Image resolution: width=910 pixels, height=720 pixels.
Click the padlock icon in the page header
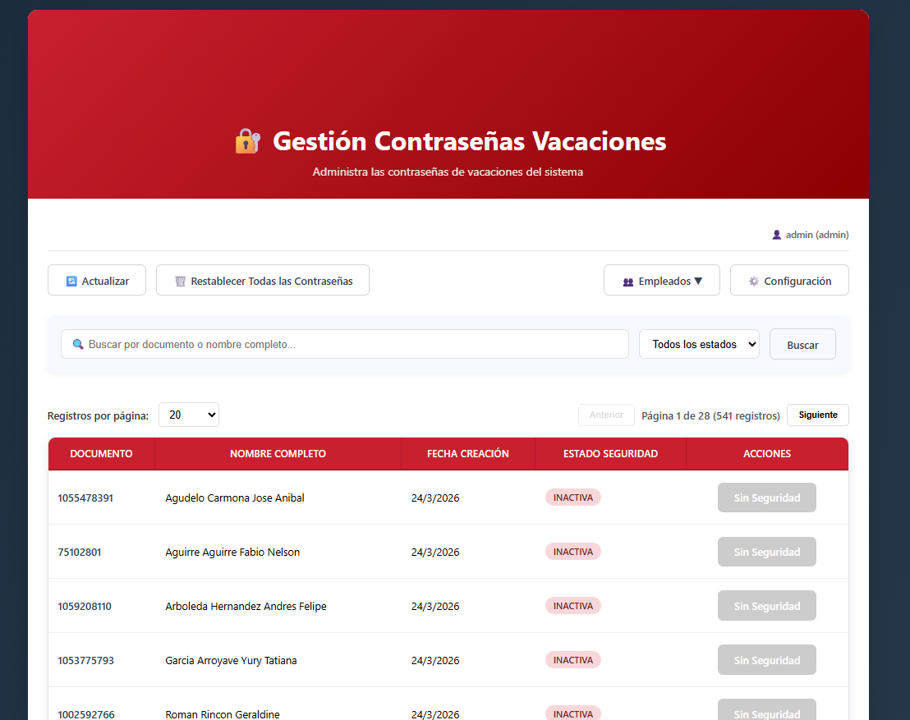[x=247, y=141]
